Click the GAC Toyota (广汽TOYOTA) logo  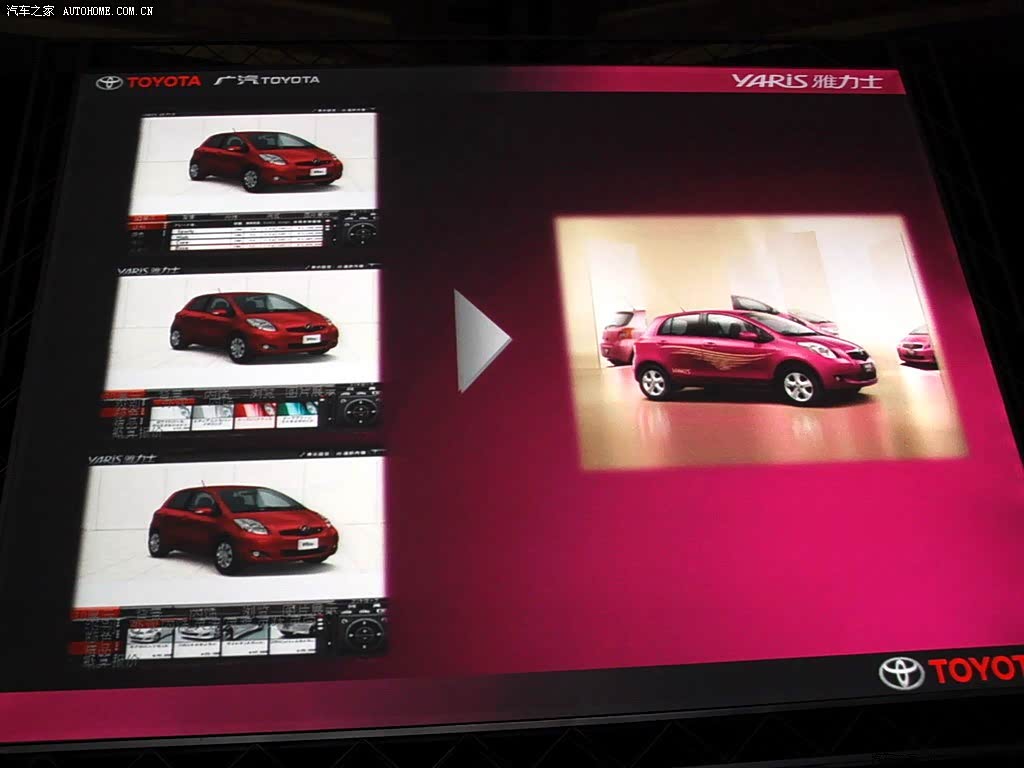click(267, 80)
